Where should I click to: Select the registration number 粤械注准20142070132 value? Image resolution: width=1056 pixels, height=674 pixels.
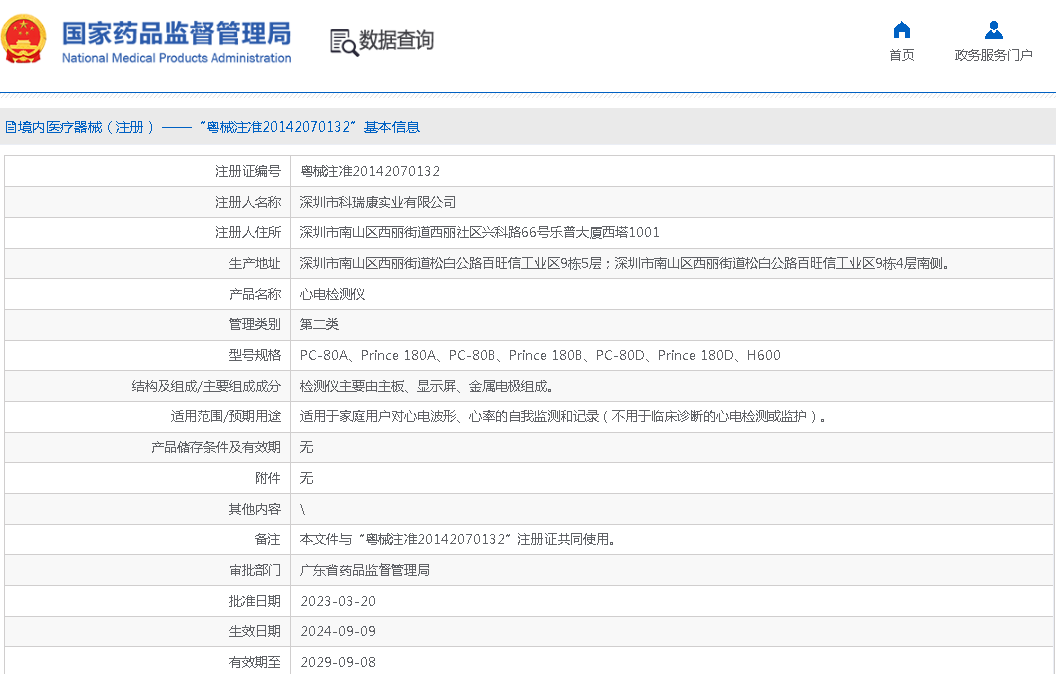tap(370, 171)
